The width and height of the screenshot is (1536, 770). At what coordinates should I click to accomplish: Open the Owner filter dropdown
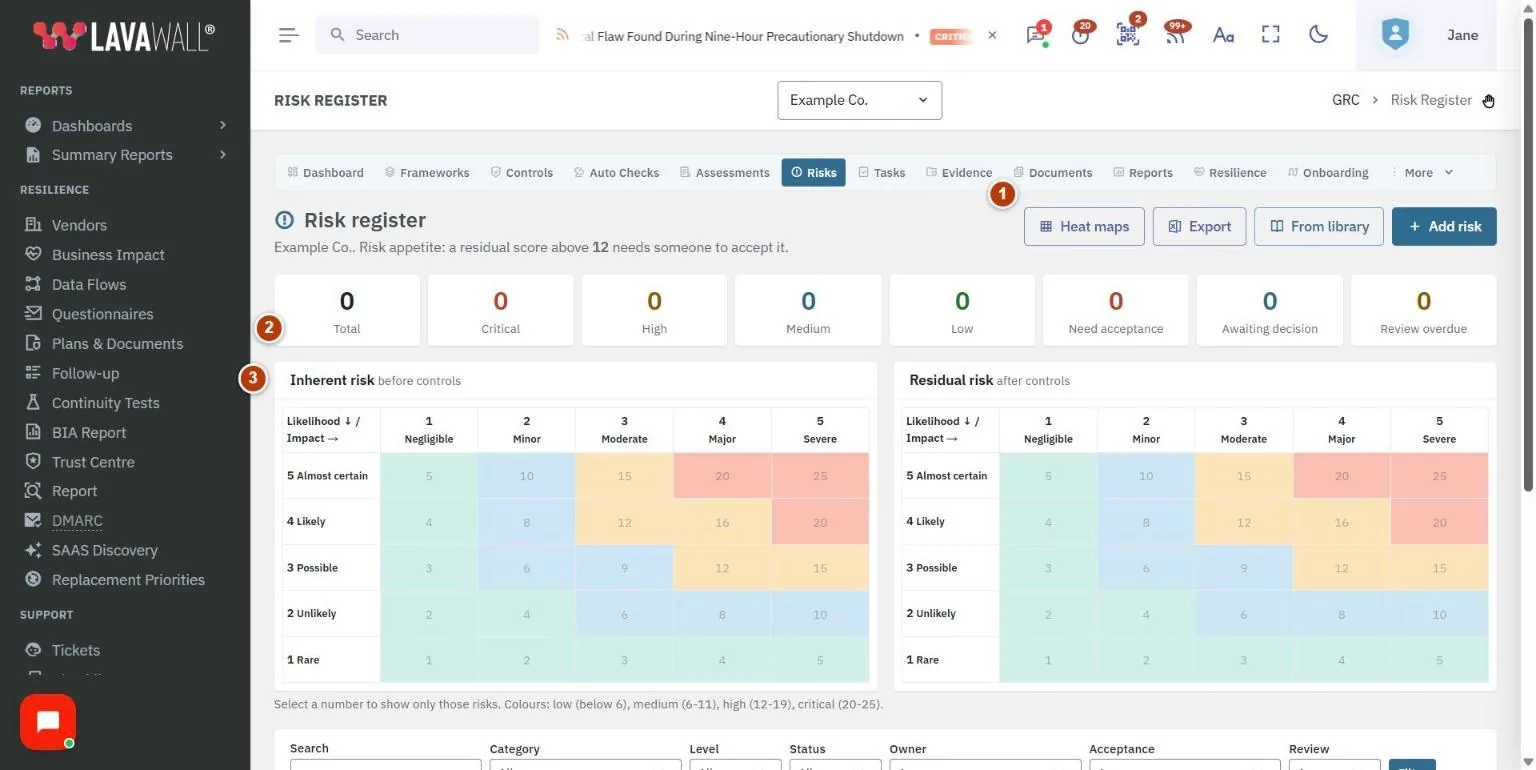tap(985, 765)
